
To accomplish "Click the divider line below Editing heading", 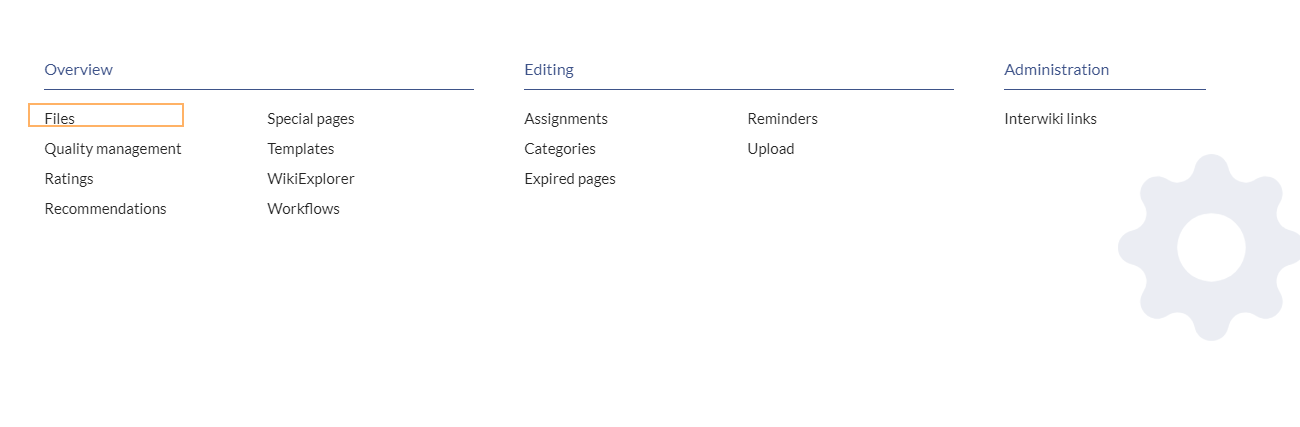I will pyautogui.click(x=739, y=89).
